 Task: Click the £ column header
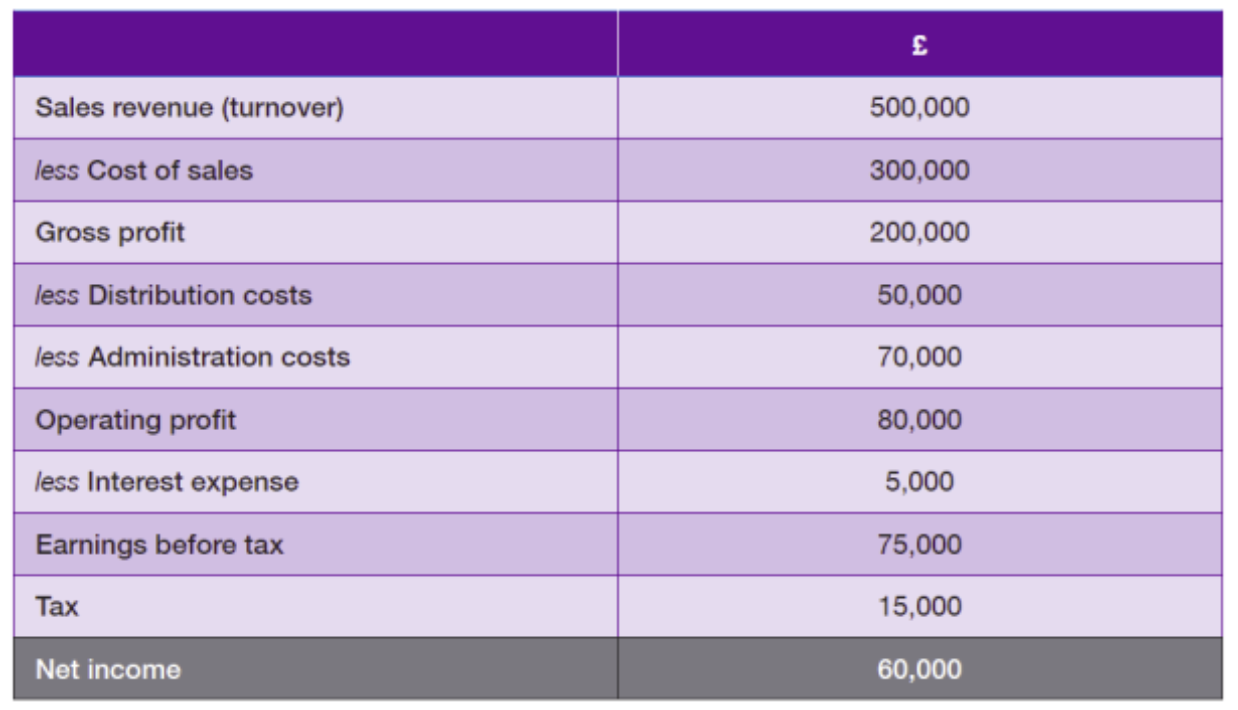[x=919, y=45]
